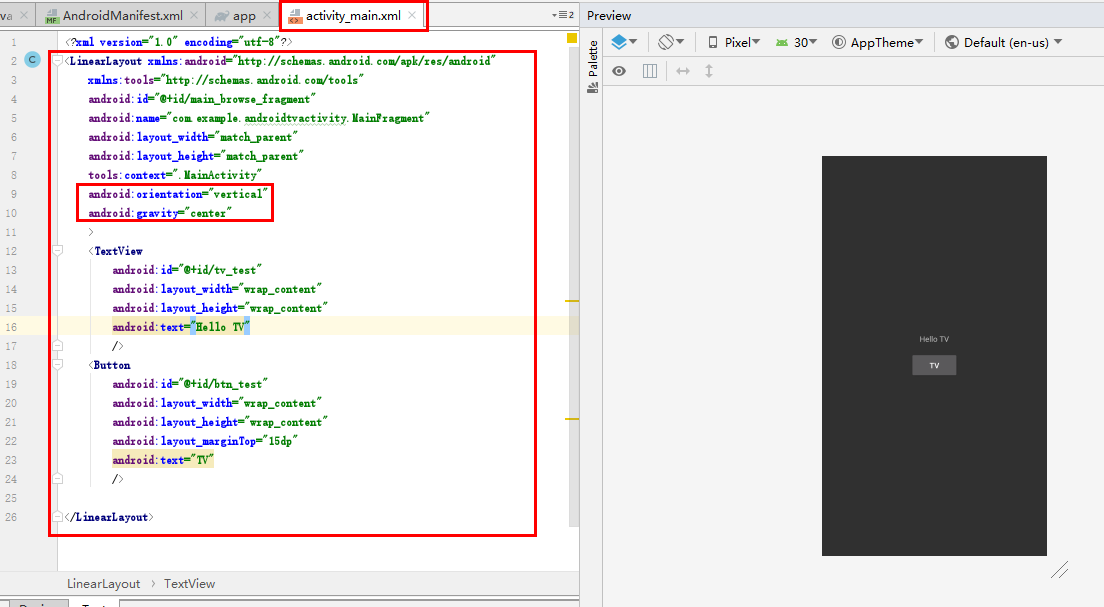Viewport: 1104px width, 607px height.
Task: Click the vertical expand arrows icon
Action: pyautogui.click(x=709, y=71)
